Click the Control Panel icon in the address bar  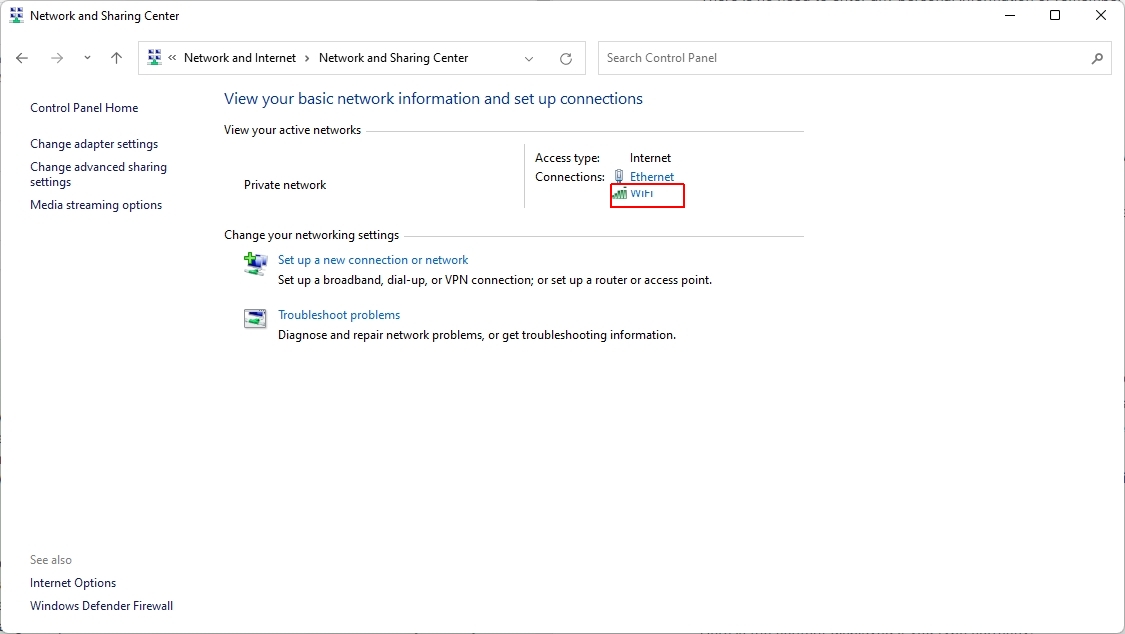pyautogui.click(x=154, y=58)
